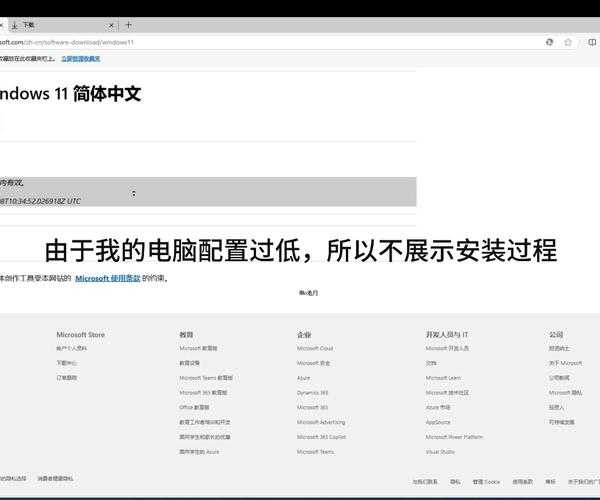The height and width of the screenshot is (500, 600).
Task: Open Microsoft Power Platform link
Action: [454, 436]
